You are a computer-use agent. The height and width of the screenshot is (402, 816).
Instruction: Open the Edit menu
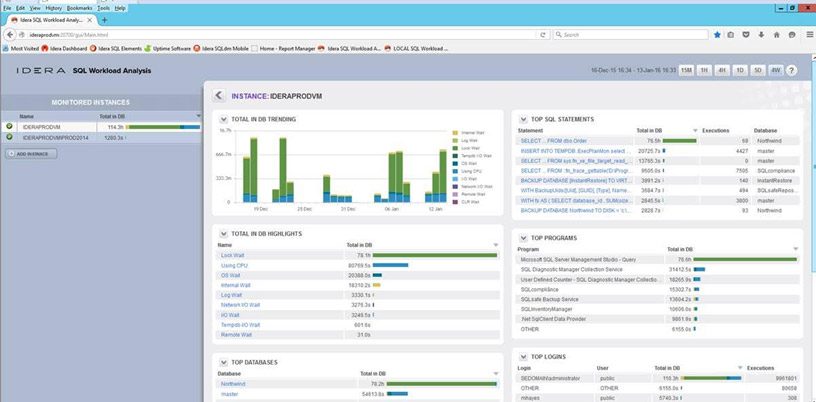click(20, 8)
